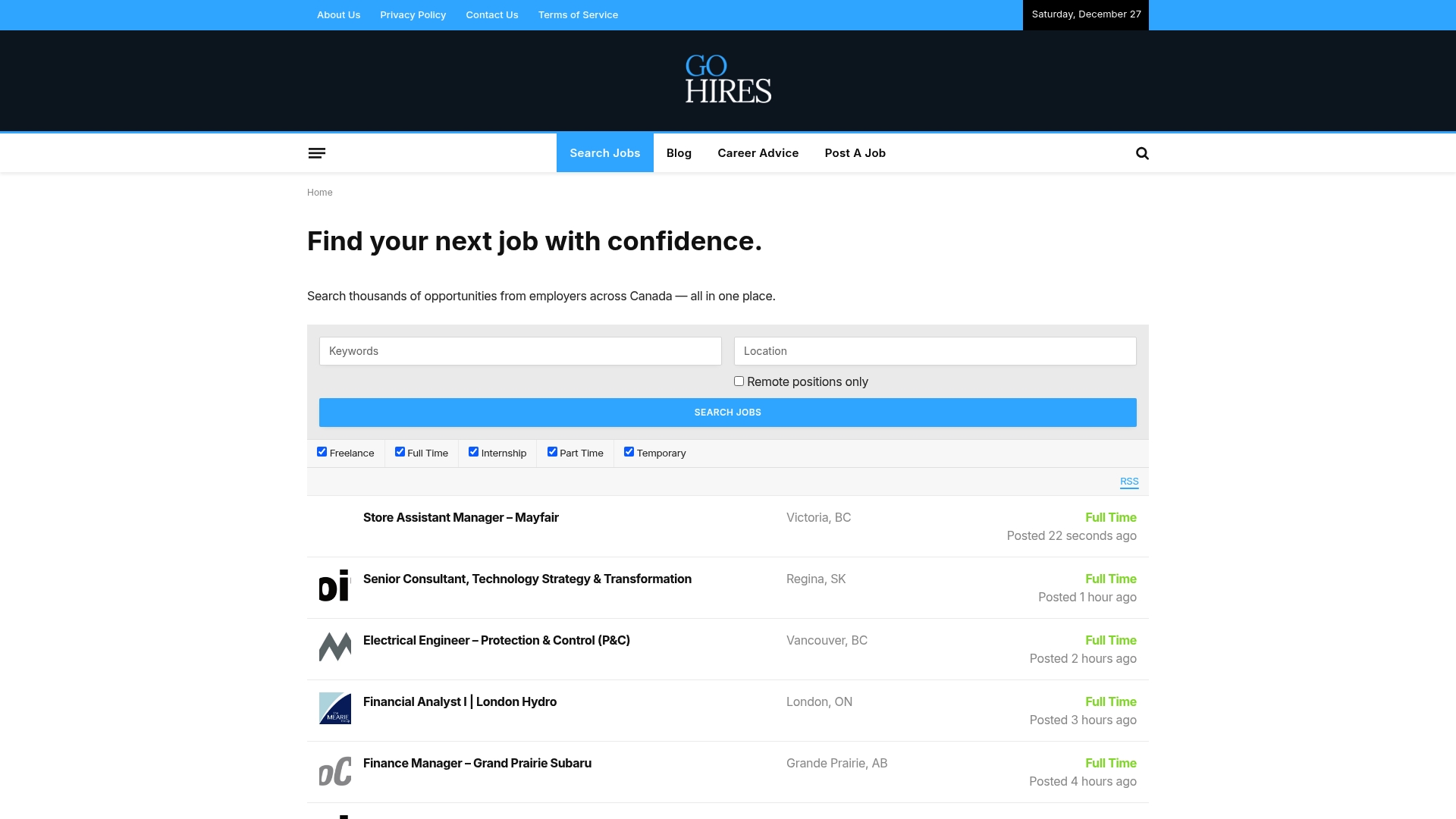Viewport: 1456px width, 819px height.
Task: Click the DI logo on Senior Consultant listing
Action: (x=334, y=585)
